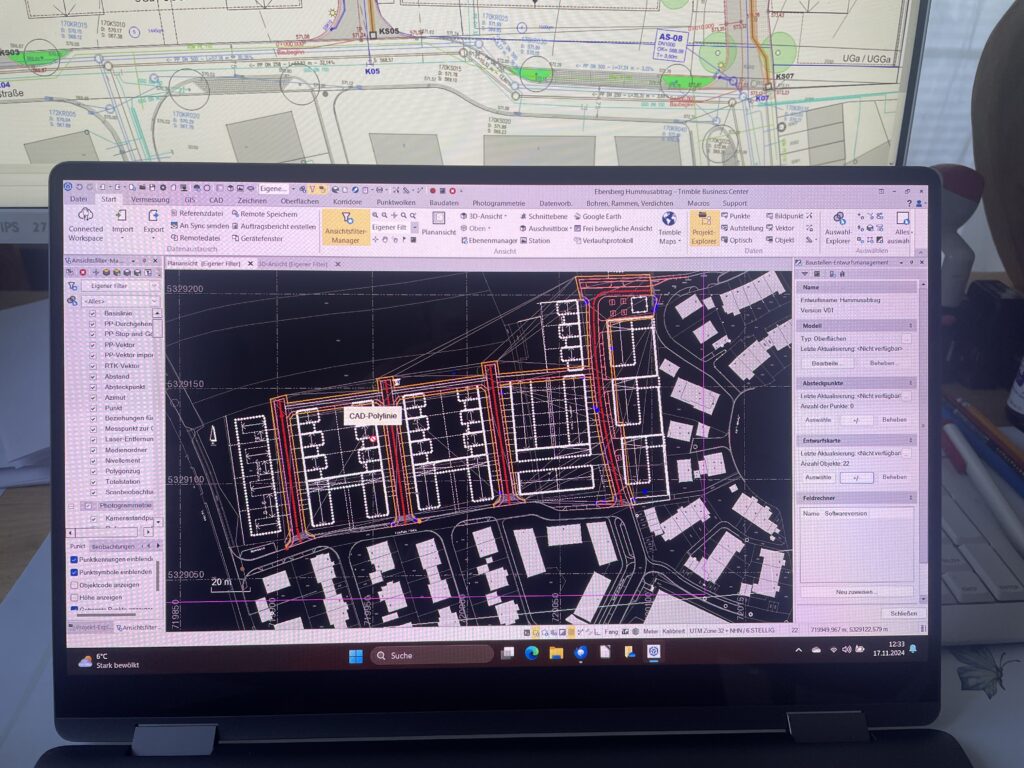The height and width of the screenshot is (768, 1024).
Task: Collapse the Modell section
Action: 910,325
